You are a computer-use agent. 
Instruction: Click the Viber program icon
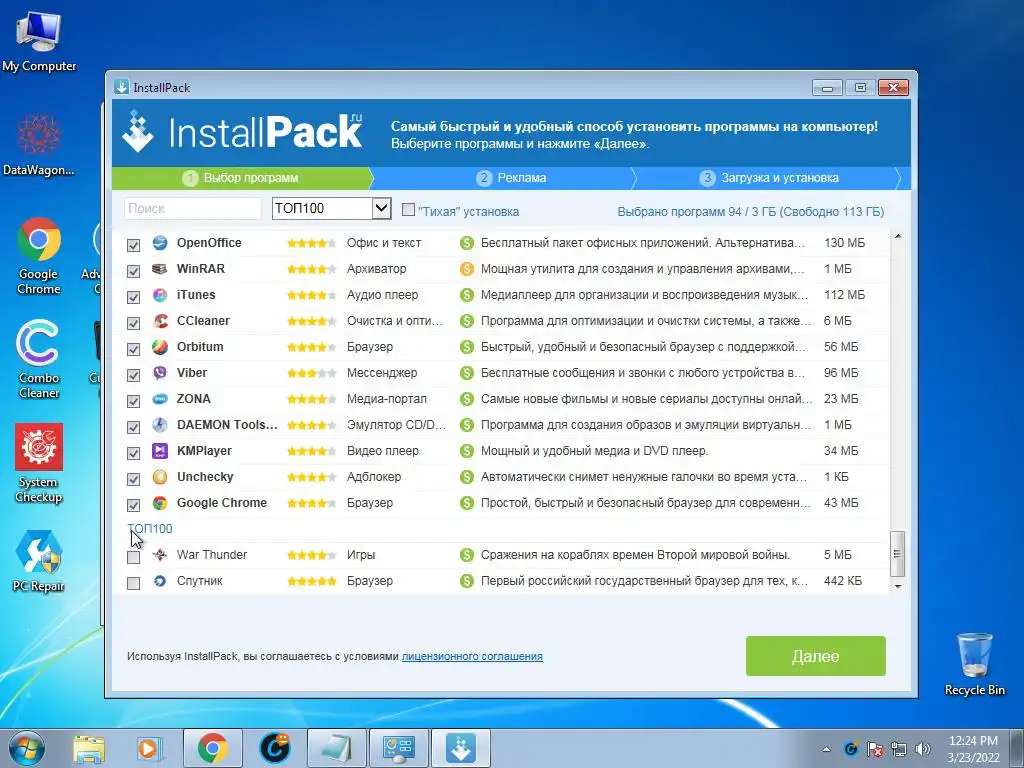tap(160, 373)
